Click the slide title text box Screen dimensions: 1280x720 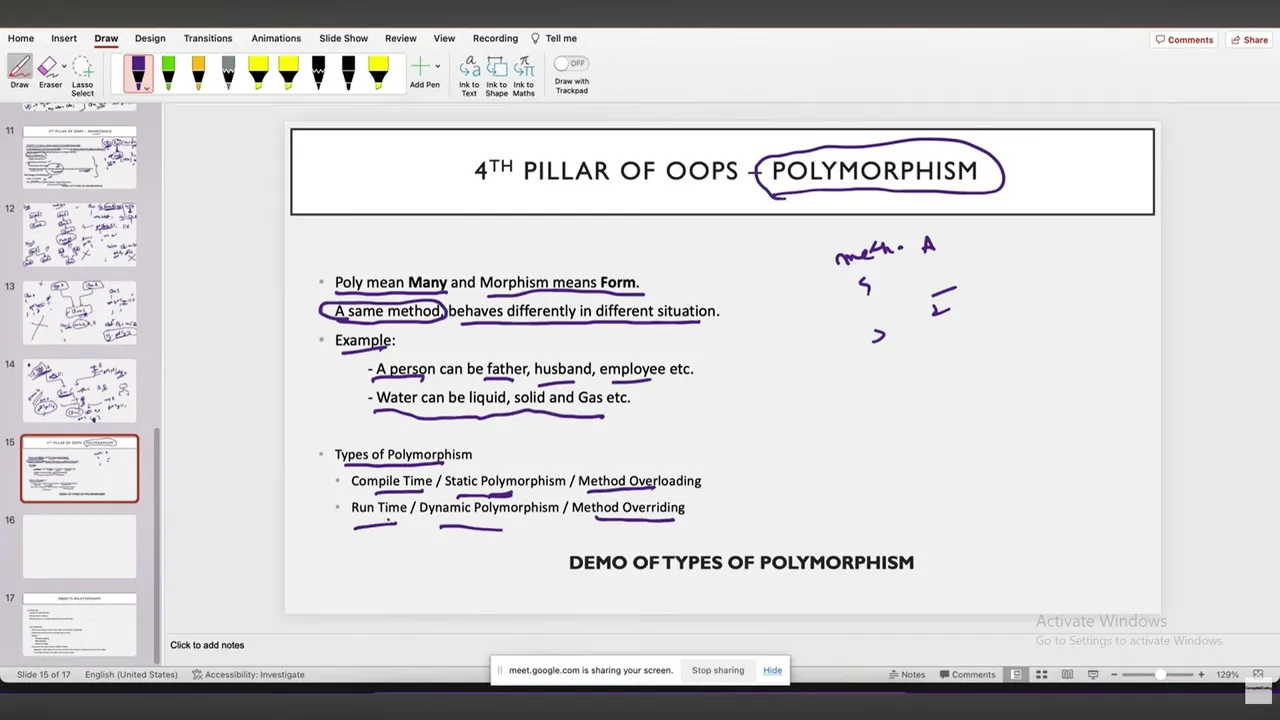pos(722,171)
